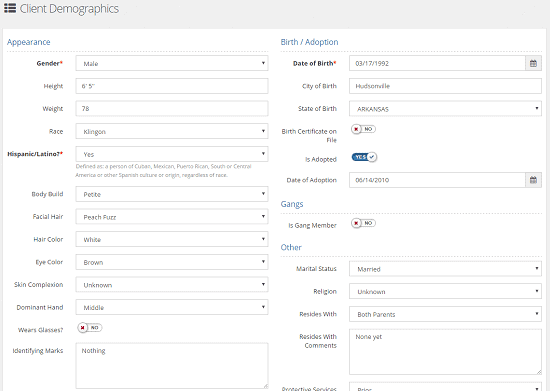Screen dimensions: 550x391
Task: Turn off the Is Adopted switch
Action: pyautogui.click(x=364, y=157)
